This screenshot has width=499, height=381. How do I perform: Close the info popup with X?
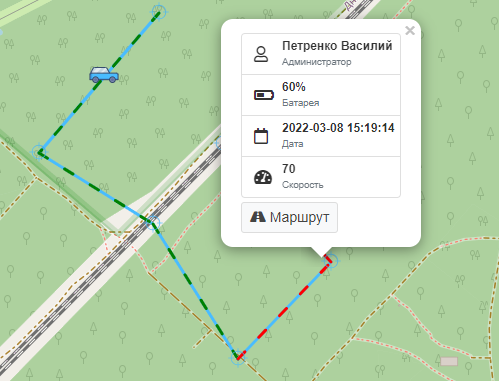click(x=410, y=31)
